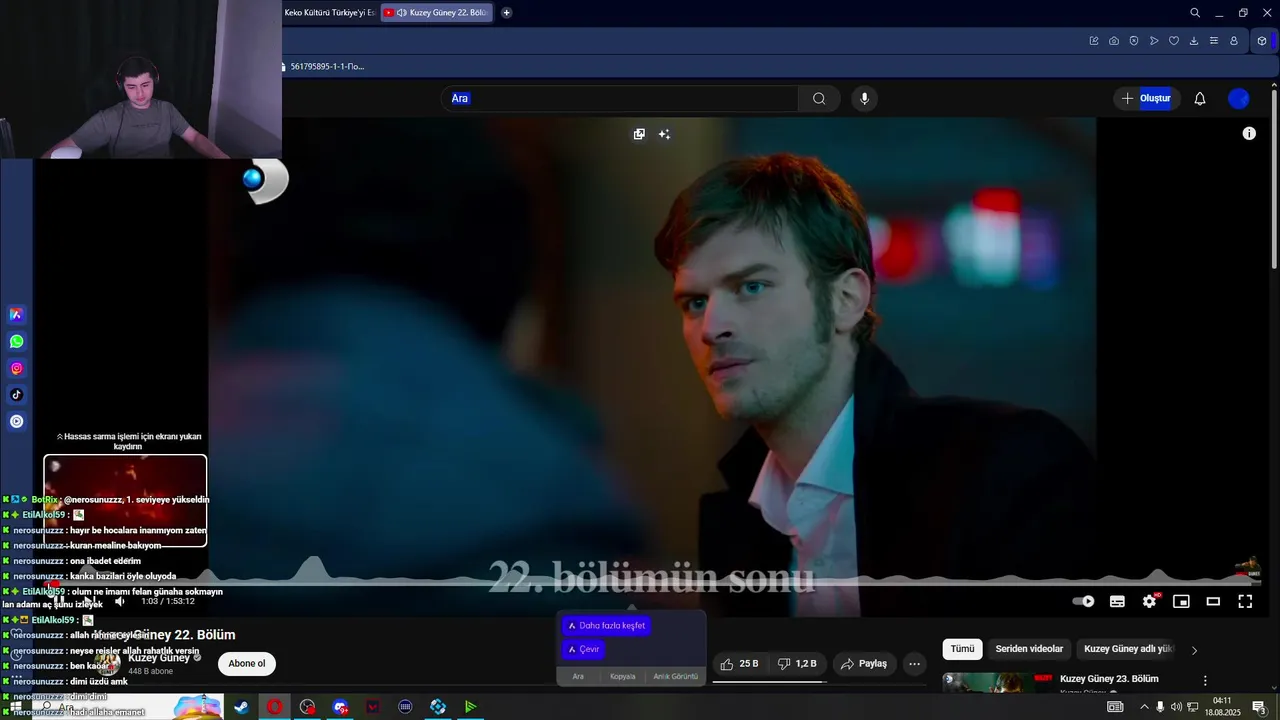This screenshot has height=720, width=1280.
Task: Mute the video volume speaker
Action: tap(119, 601)
